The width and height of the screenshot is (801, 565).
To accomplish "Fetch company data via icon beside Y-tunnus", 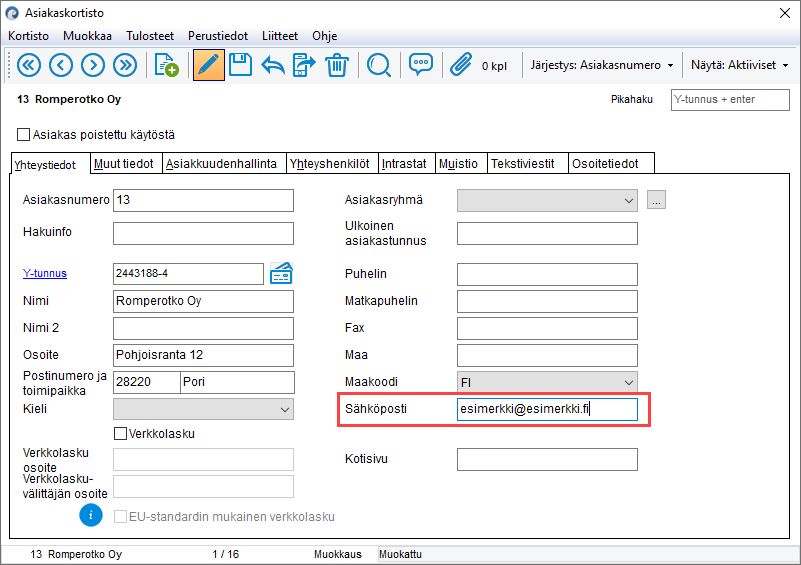I will pyautogui.click(x=281, y=273).
